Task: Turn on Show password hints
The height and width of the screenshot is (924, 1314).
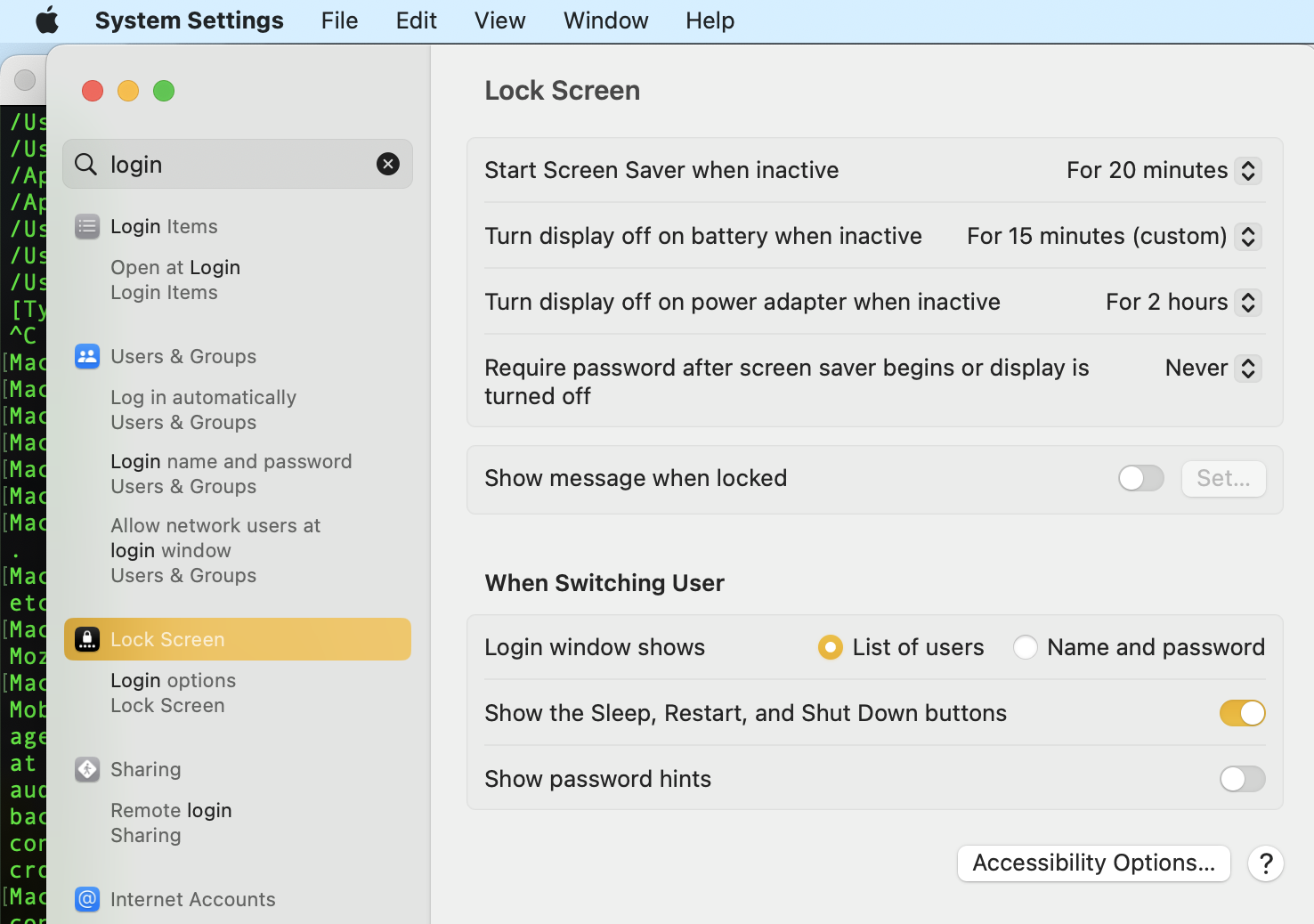Action: [1243, 779]
